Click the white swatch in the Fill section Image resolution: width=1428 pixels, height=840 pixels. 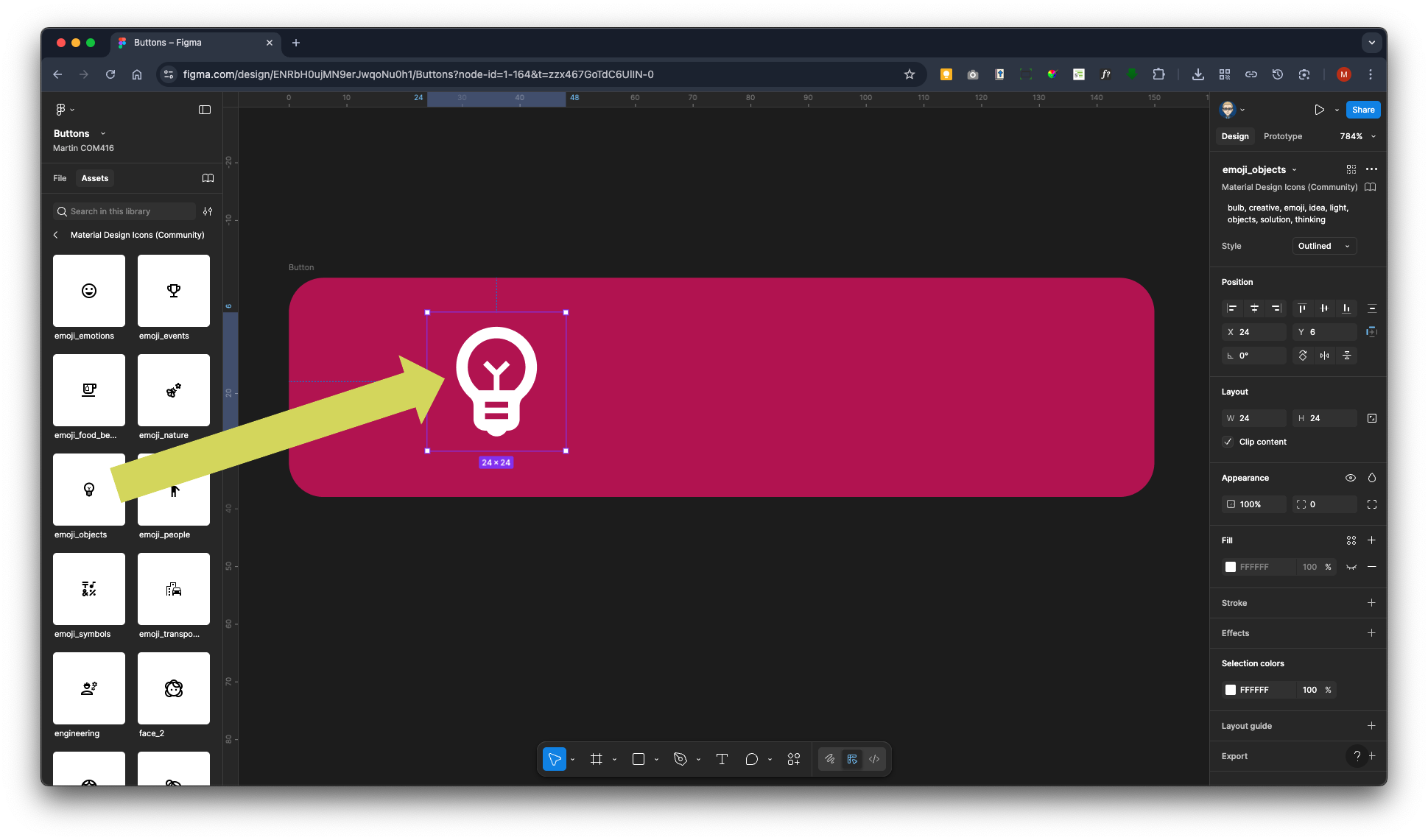(x=1231, y=567)
